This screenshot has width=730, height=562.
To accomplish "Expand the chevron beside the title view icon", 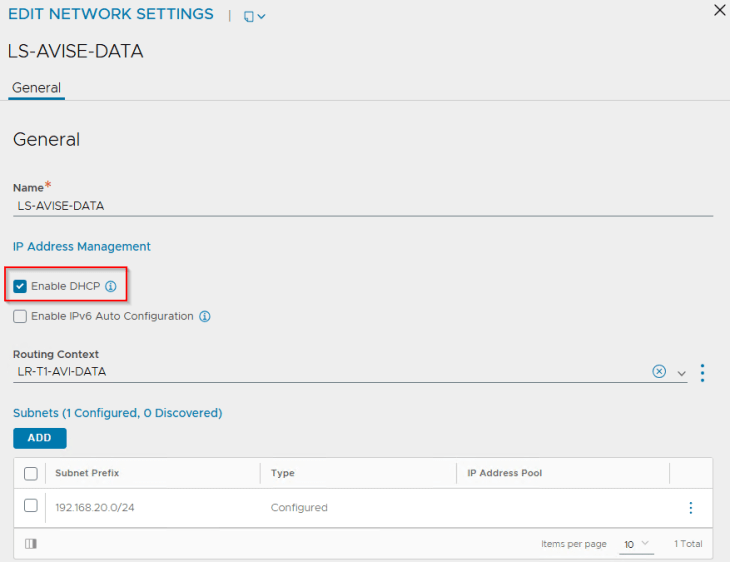I will [x=262, y=17].
